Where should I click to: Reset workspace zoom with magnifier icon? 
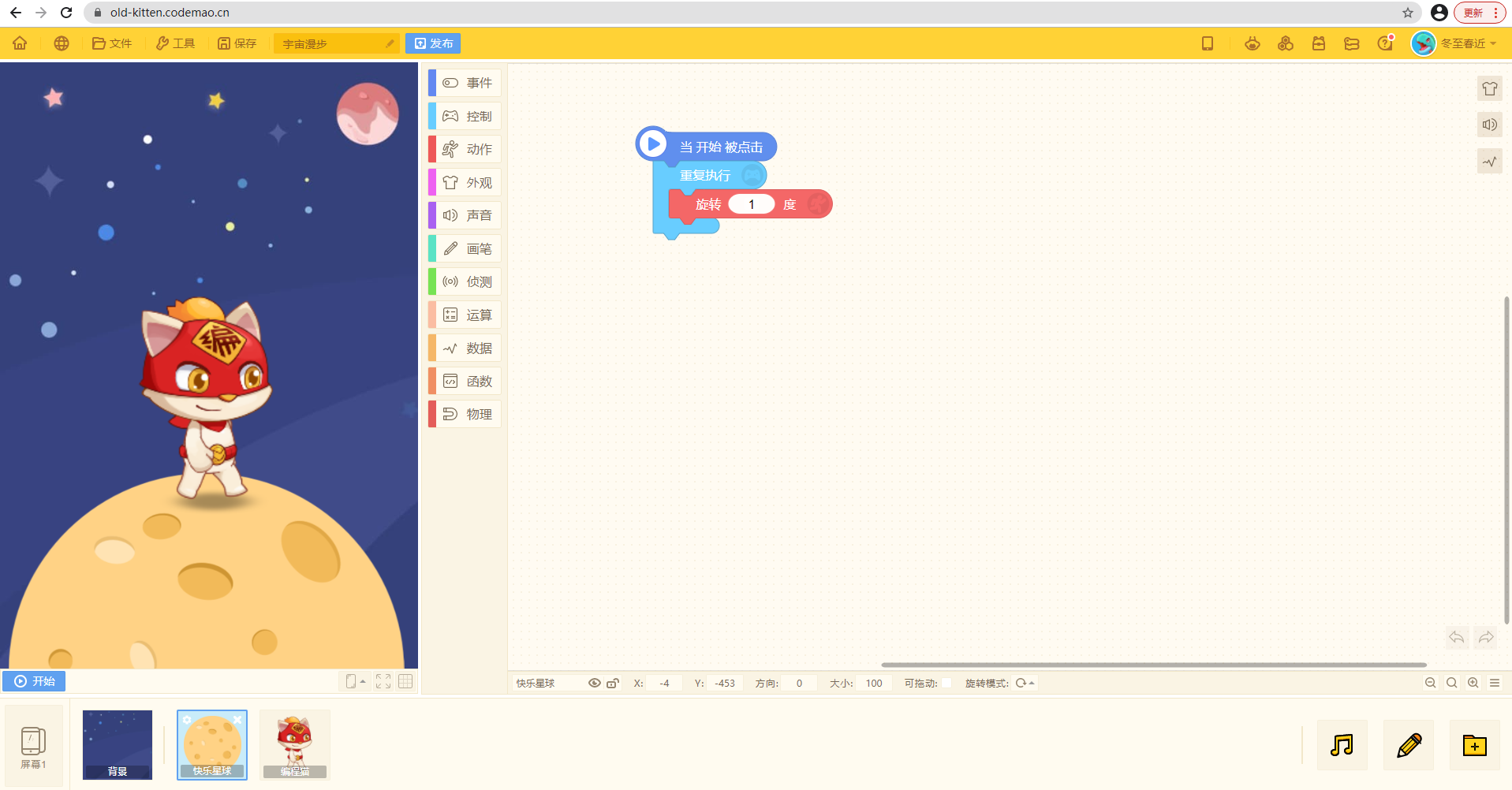(x=1452, y=683)
